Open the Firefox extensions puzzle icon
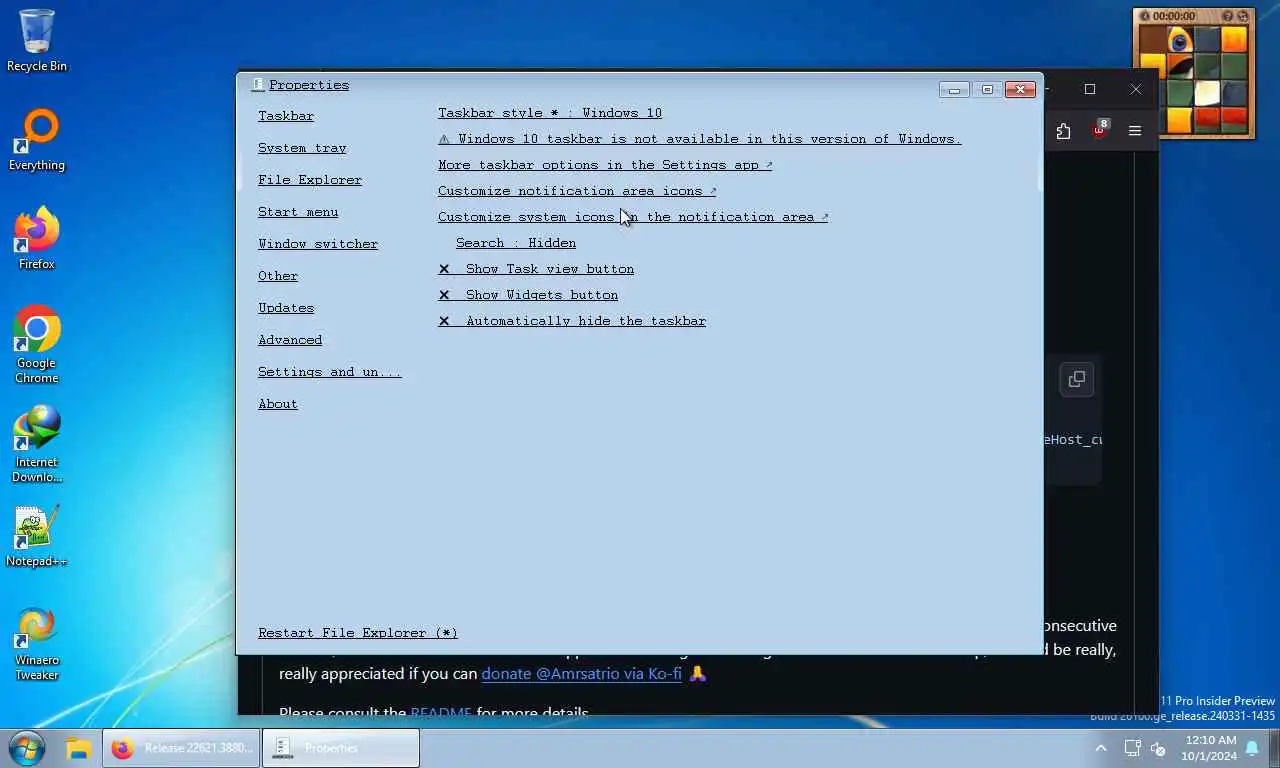 (x=1063, y=131)
